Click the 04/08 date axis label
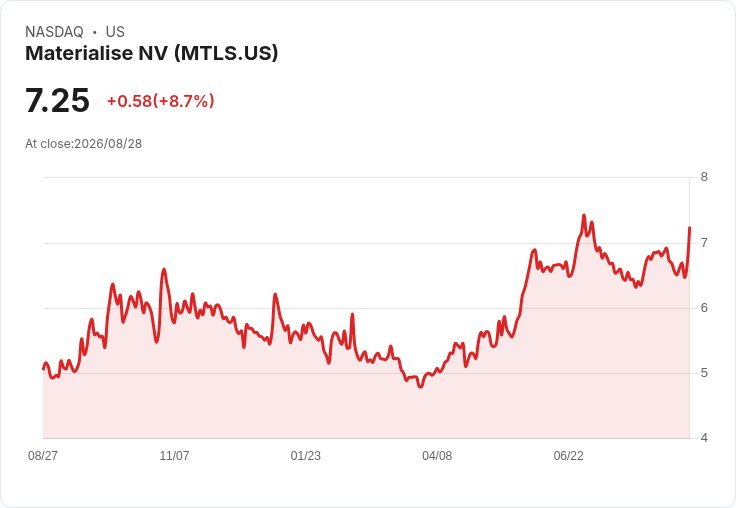Screen dimensions: 736x508 coord(437,455)
